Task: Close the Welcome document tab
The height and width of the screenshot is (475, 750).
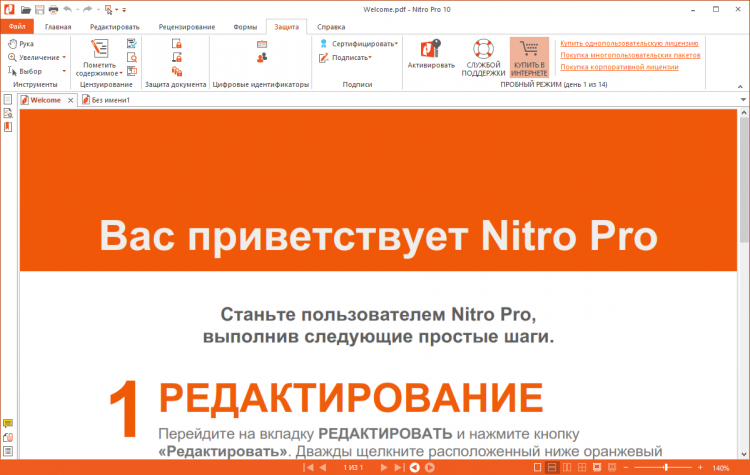Action: coord(70,100)
